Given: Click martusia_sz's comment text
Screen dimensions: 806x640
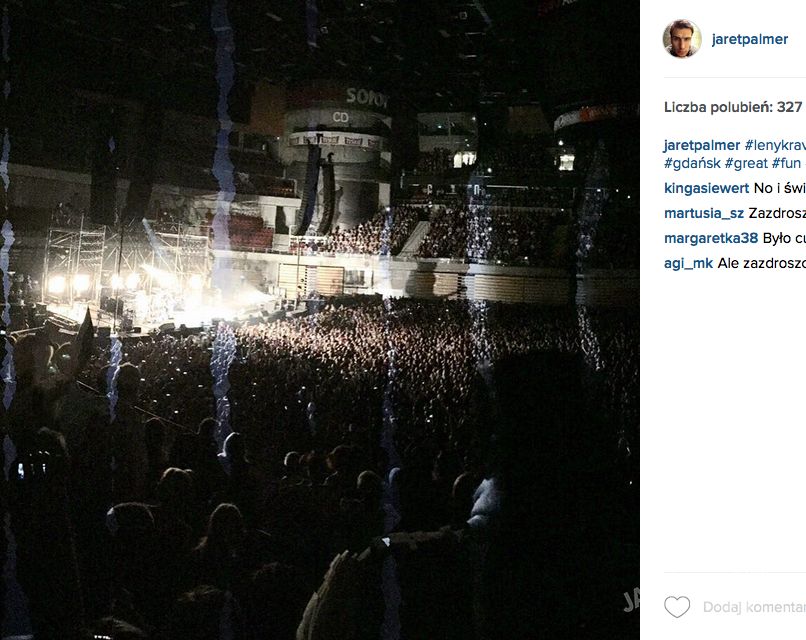Looking at the screenshot, I should (777, 213).
